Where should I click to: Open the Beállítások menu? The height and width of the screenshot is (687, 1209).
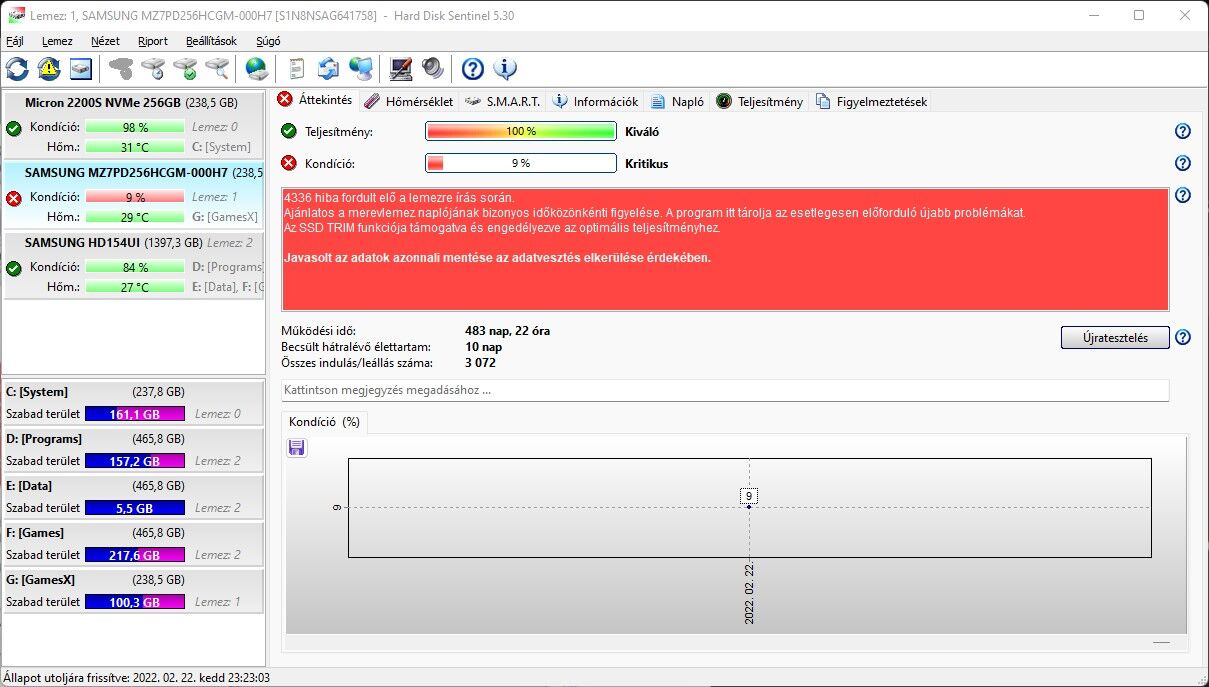click(x=211, y=41)
